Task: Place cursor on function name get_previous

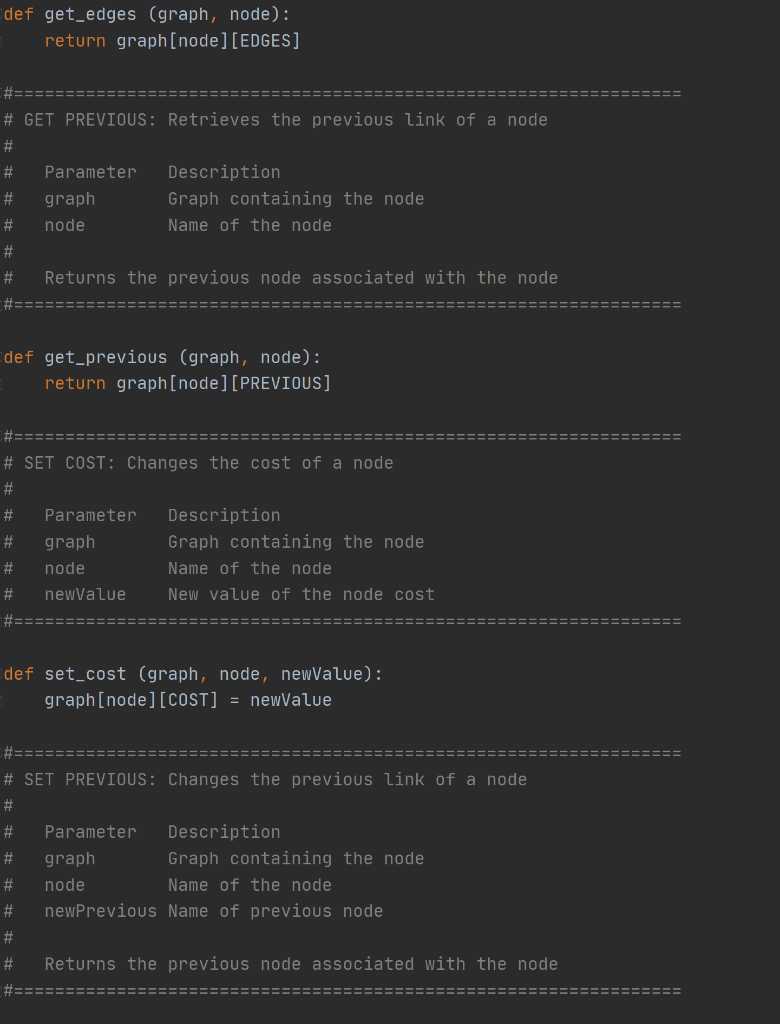Action: (x=106, y=357)
